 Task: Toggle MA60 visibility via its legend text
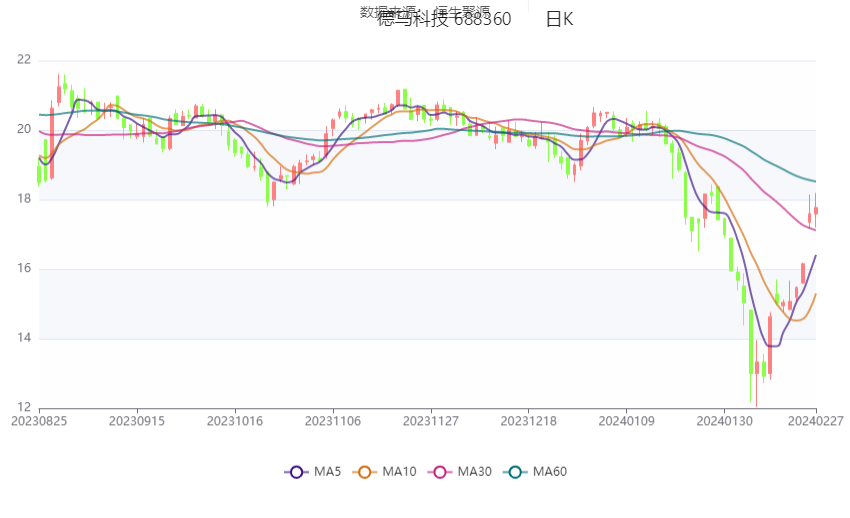pyautogui.click(x=550, y=472)
